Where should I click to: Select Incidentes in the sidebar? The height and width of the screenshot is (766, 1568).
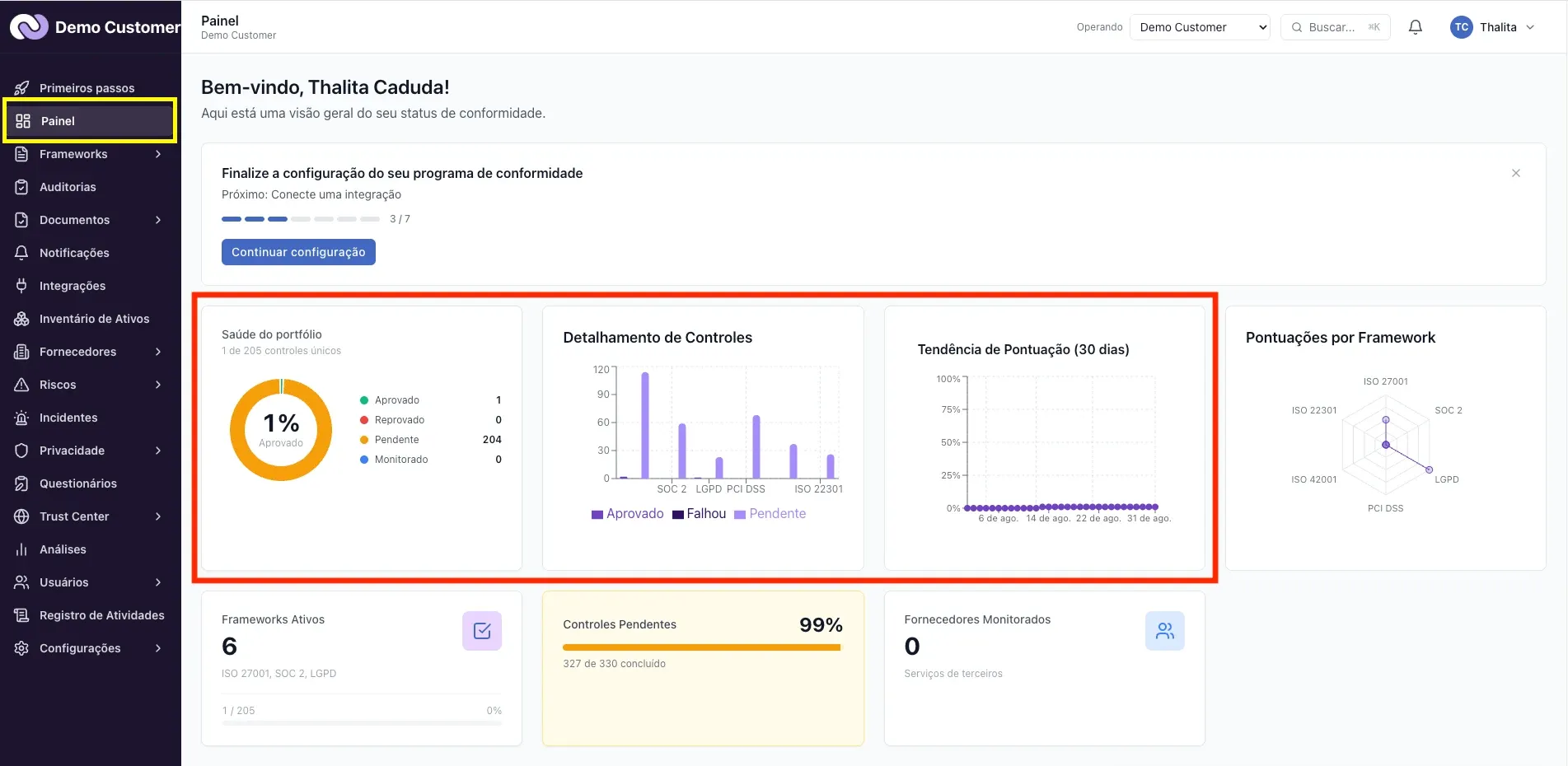(x=91, y=418)
